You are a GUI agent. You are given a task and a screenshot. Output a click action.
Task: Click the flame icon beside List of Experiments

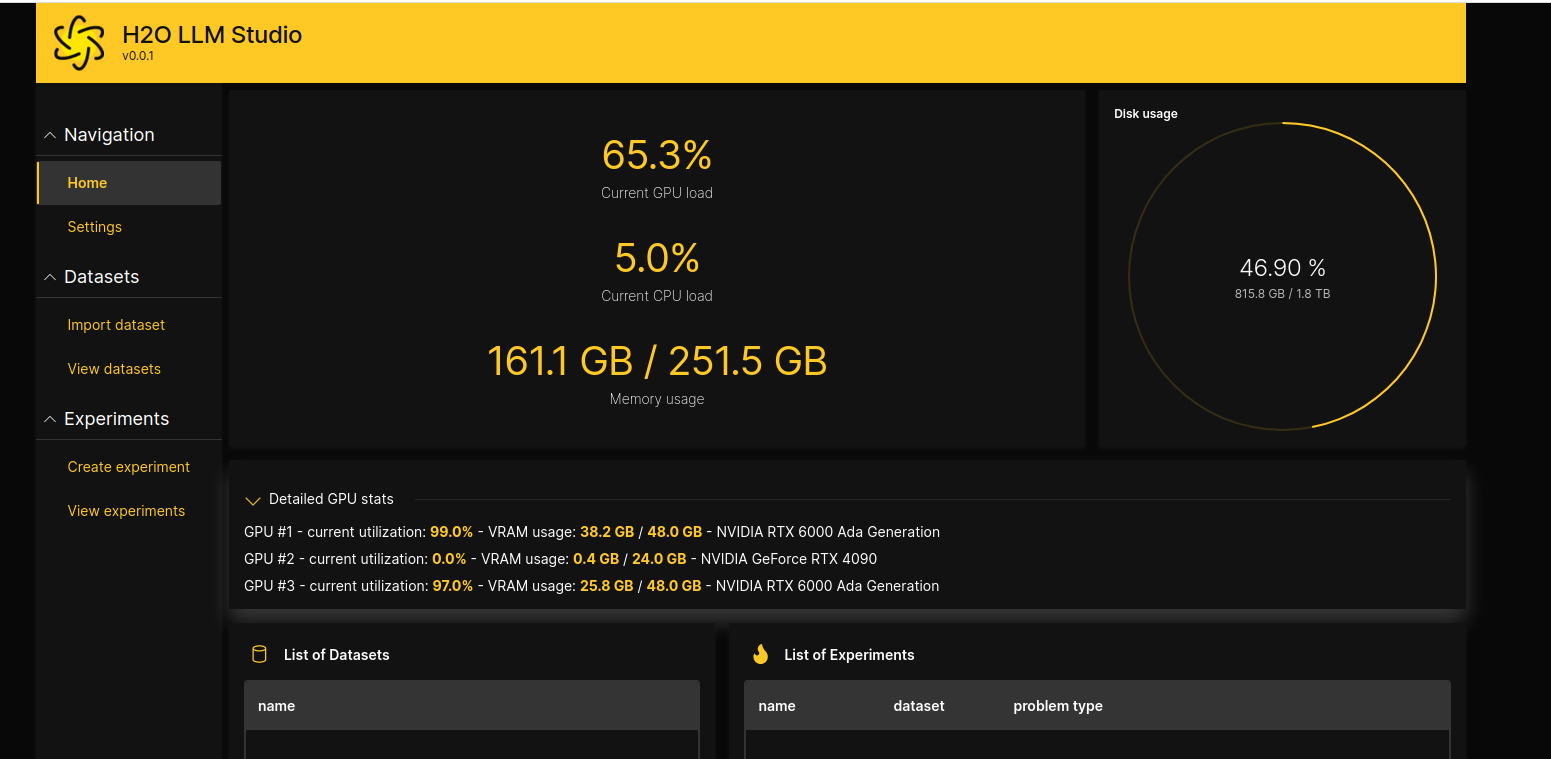[x=760, y=655]
